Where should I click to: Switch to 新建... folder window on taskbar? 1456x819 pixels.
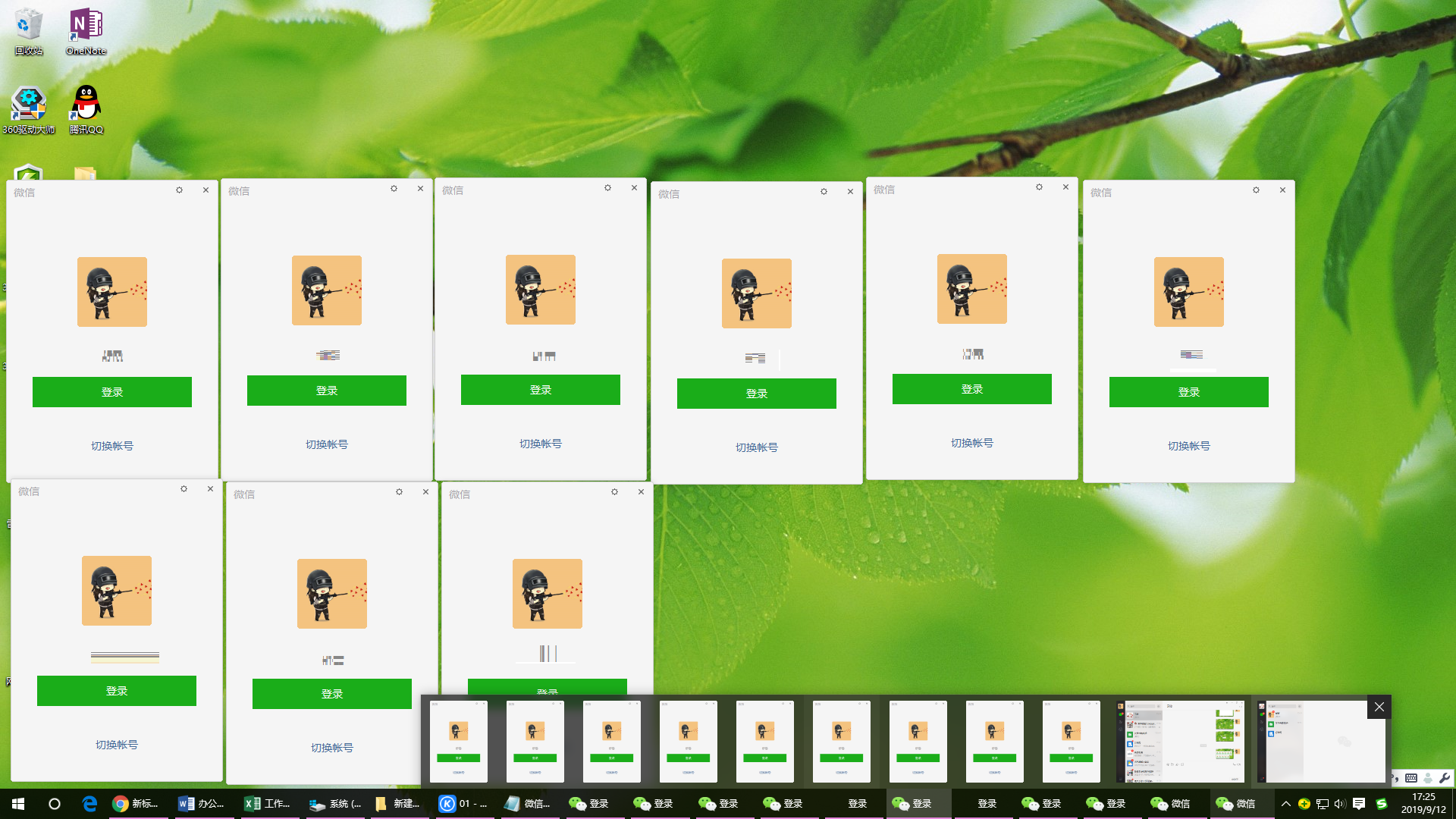point(398,804)
